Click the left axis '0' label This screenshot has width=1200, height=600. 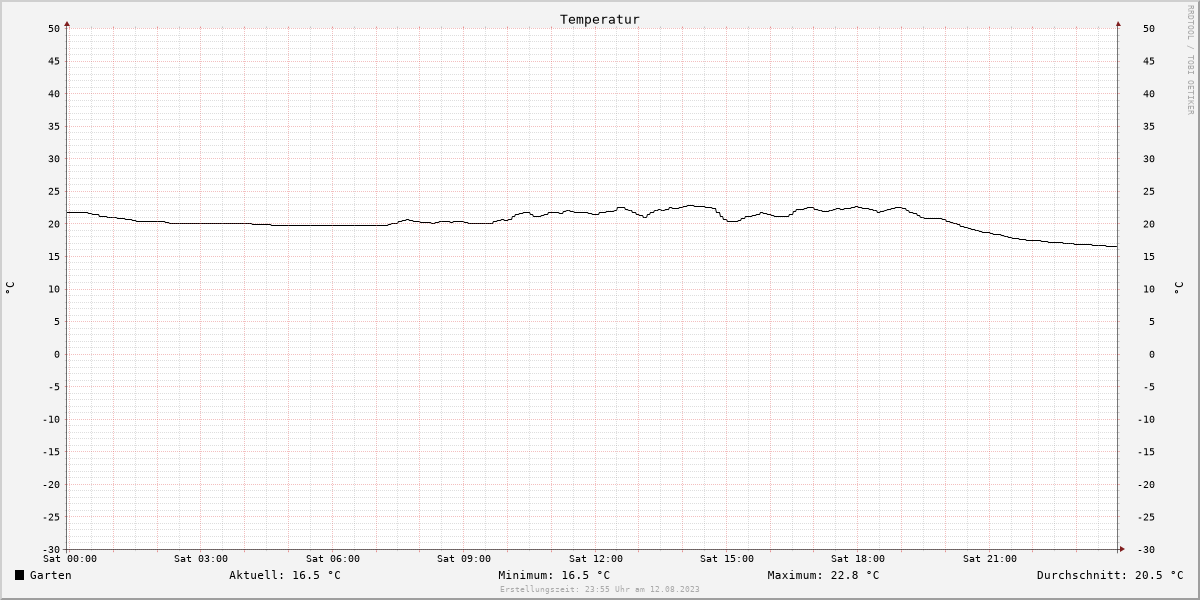[58, 355]
